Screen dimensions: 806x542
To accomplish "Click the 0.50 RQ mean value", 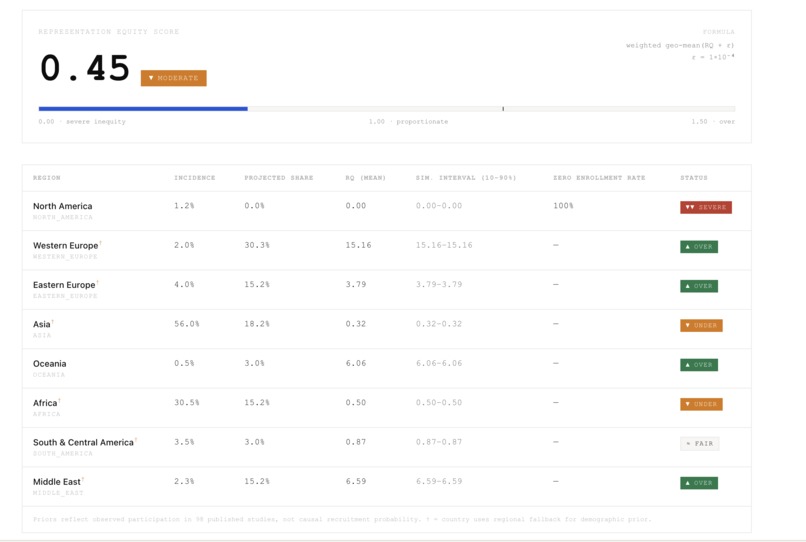I will pos(356,403).
